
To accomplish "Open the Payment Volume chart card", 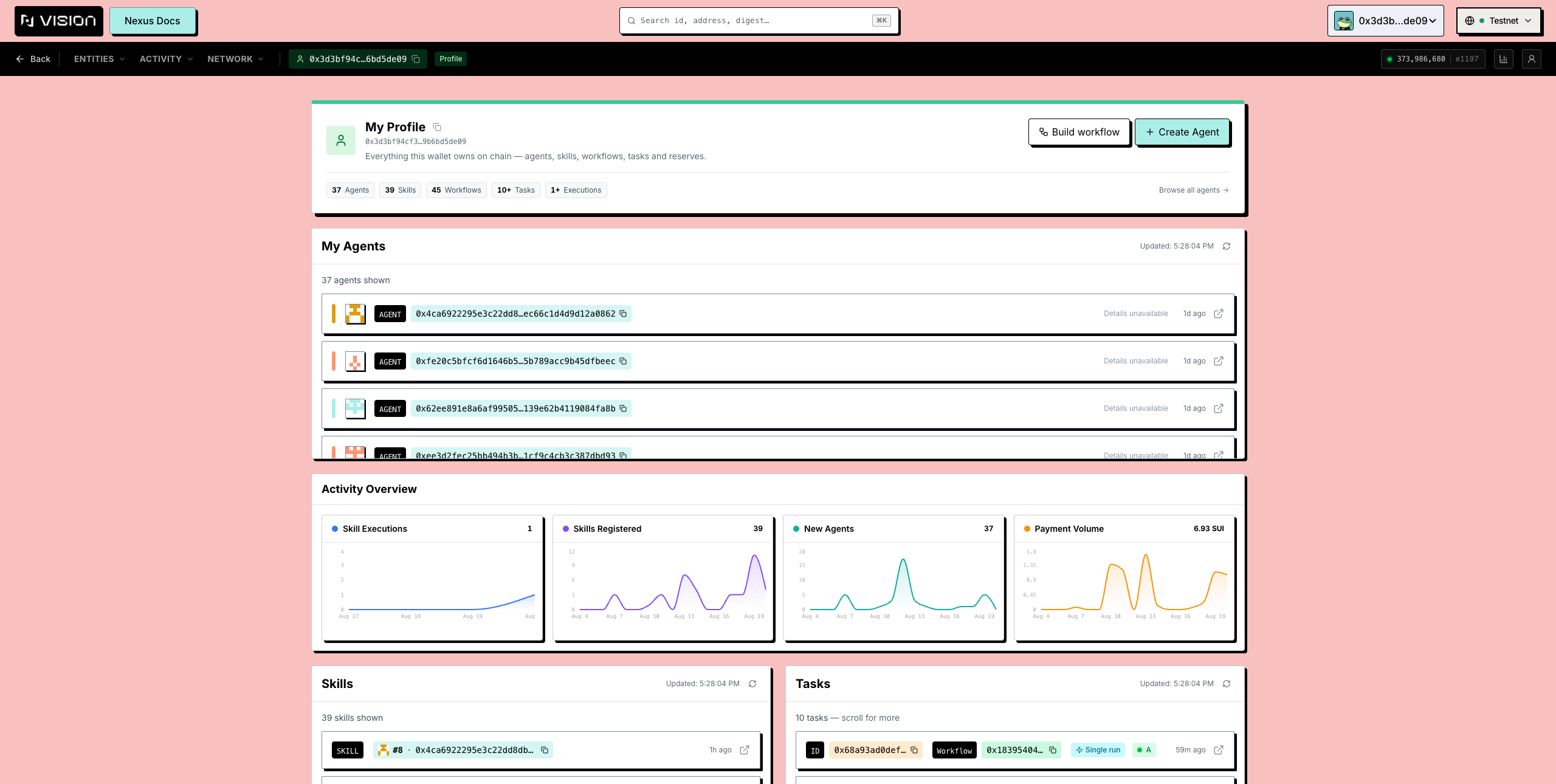I will [x=1124, y=578].
